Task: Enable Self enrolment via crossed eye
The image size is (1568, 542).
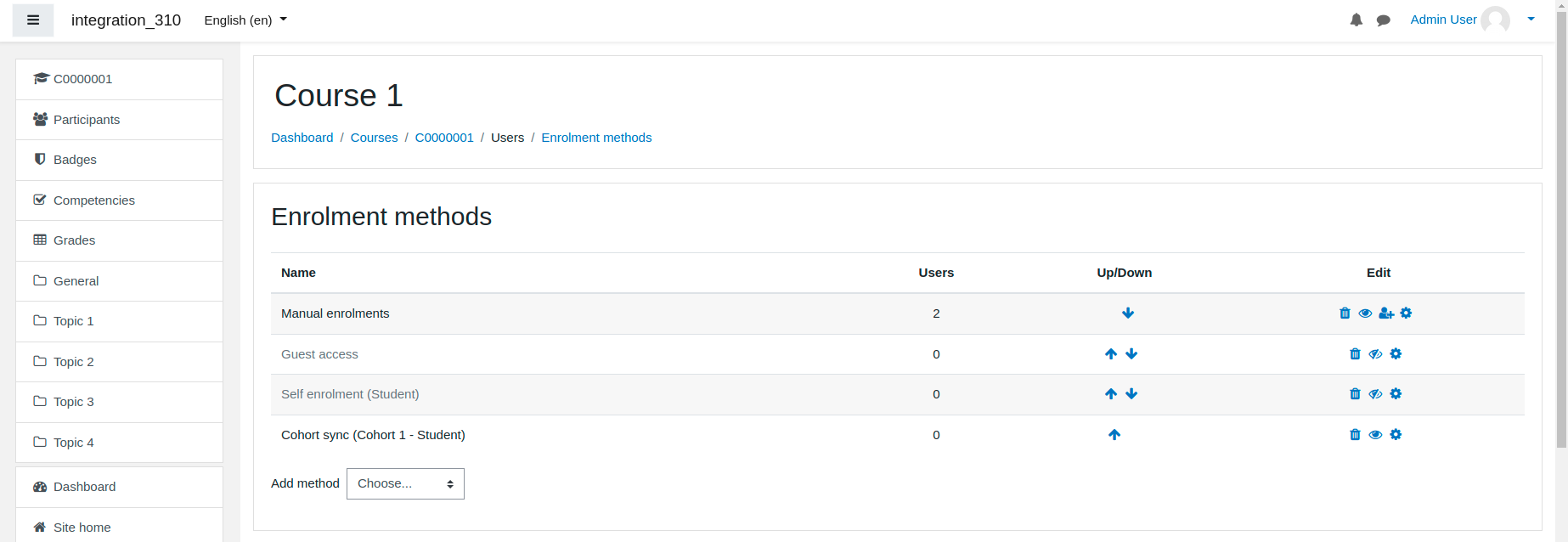Action: (1375, 394)
